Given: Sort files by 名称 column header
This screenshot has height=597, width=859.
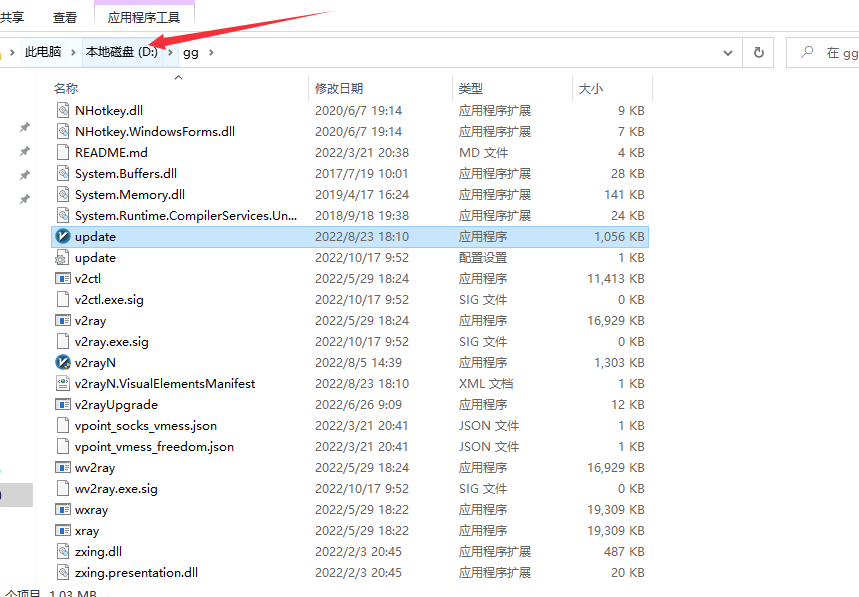Looking at the screenshot, I should click(66, 88).
